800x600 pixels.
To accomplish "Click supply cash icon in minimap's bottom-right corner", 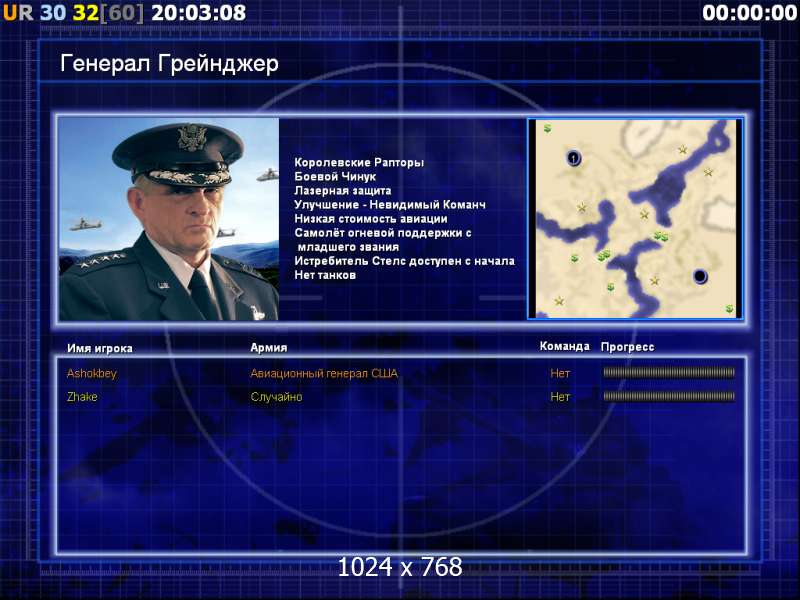I will (730, 309).
